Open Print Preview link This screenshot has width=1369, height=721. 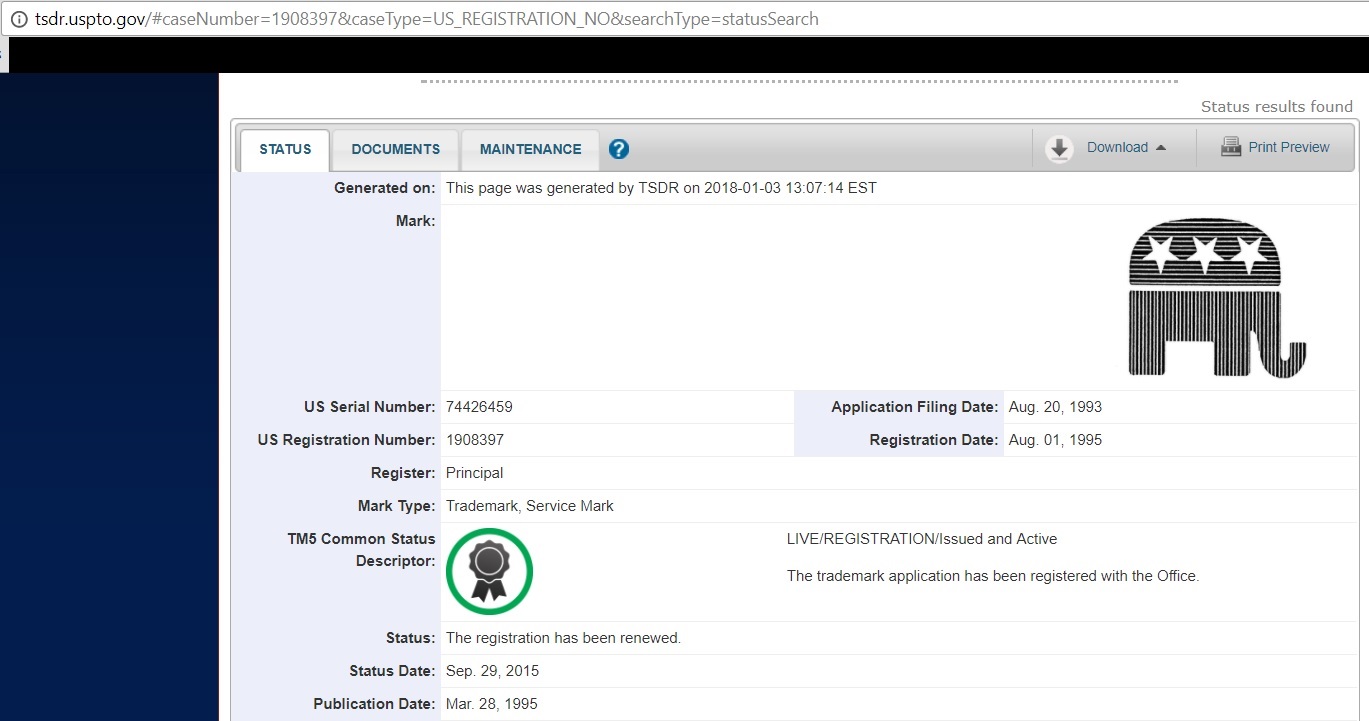click(1288, 147)
